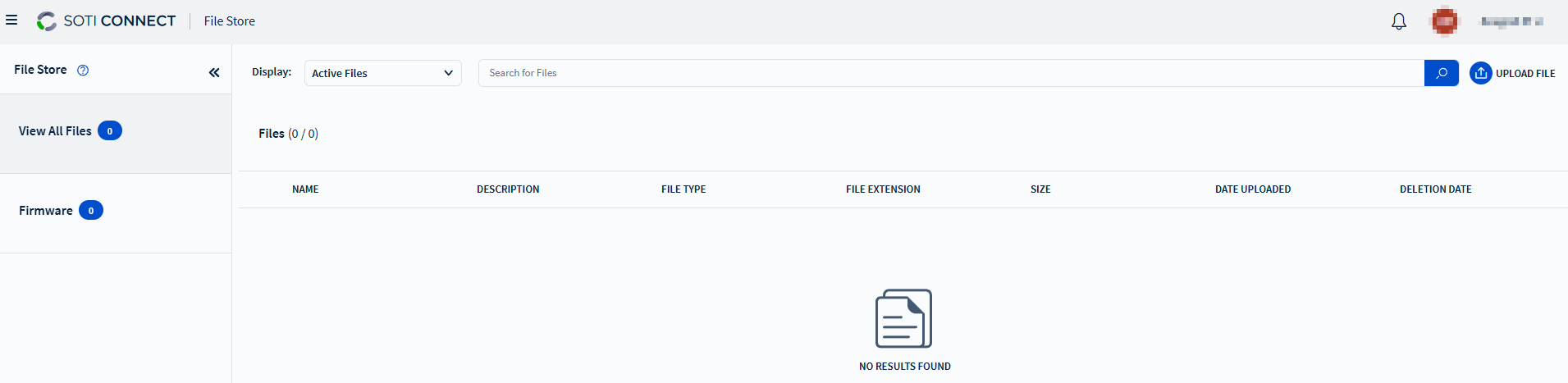Sort by Date Uploaded column
Screen dimensions: 1568x383
click(1252, 189)
